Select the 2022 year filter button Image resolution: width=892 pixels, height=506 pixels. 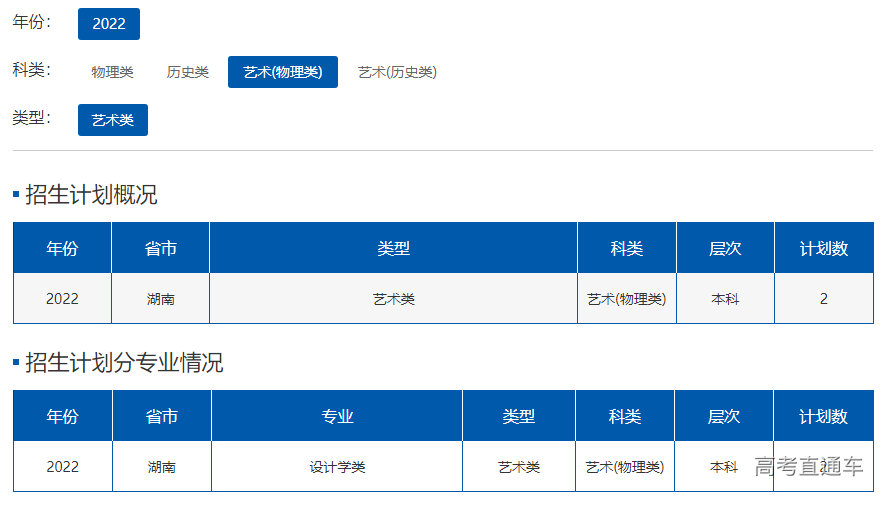pos(108,24)
